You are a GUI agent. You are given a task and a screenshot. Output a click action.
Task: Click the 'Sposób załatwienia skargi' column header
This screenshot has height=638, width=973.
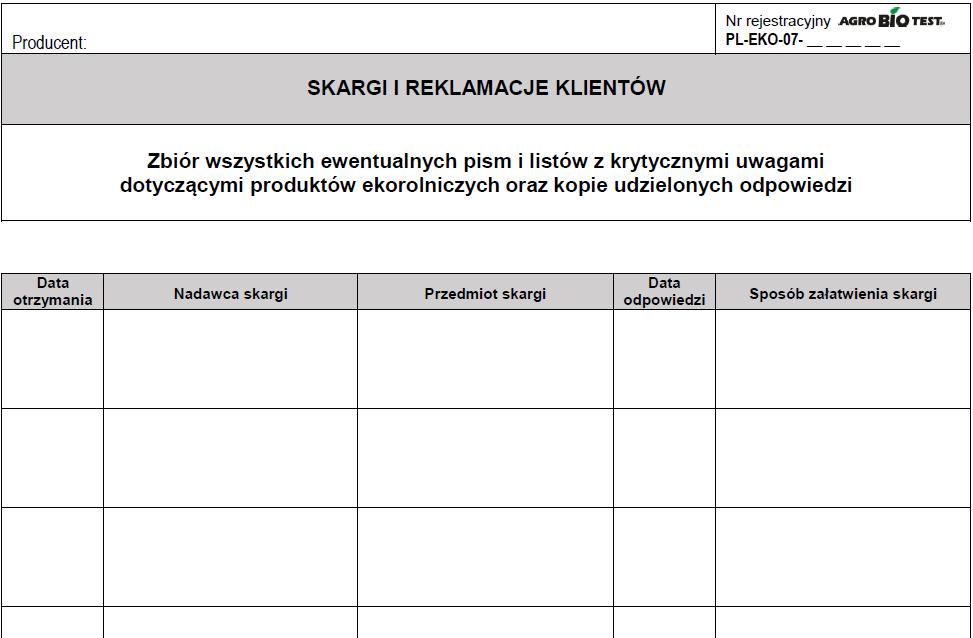(x=843, y=292)
